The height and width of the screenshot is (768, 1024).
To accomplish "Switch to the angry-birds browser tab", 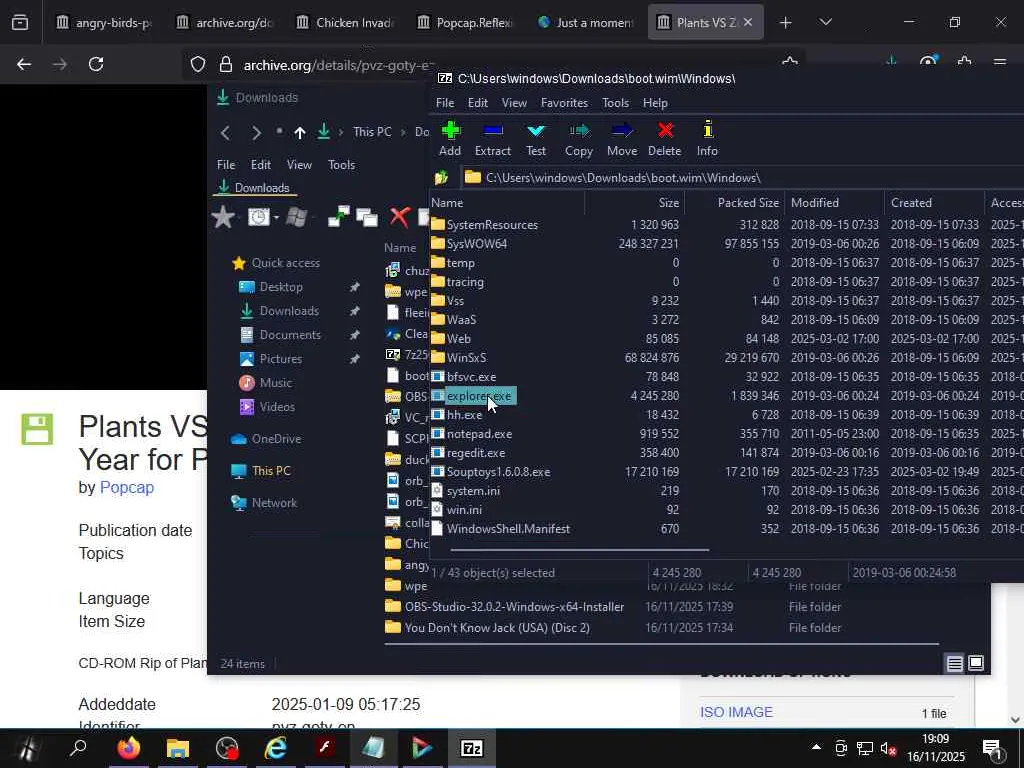I will (106, 22).
